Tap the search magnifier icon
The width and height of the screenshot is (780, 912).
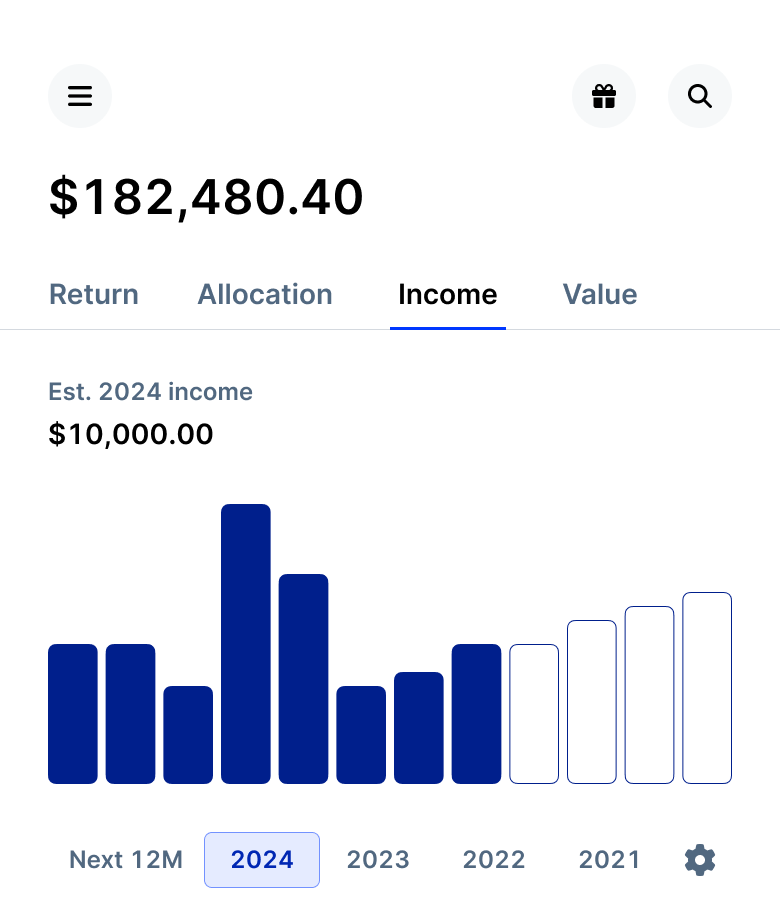(x=700, y=96)
